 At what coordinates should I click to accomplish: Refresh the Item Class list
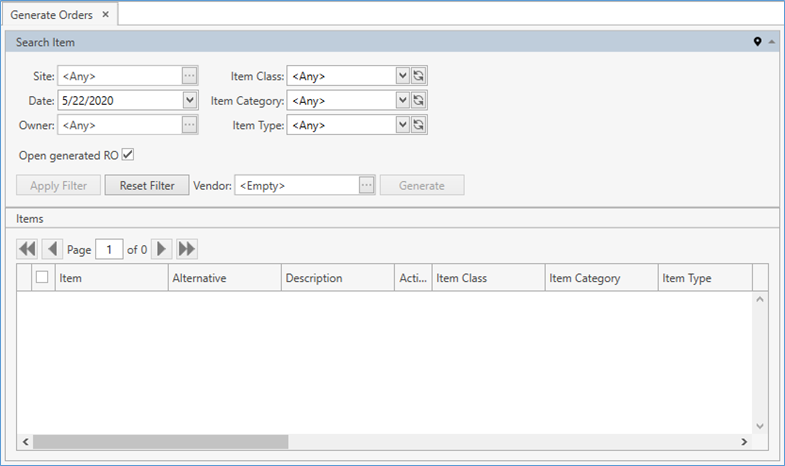coord(420,75)
